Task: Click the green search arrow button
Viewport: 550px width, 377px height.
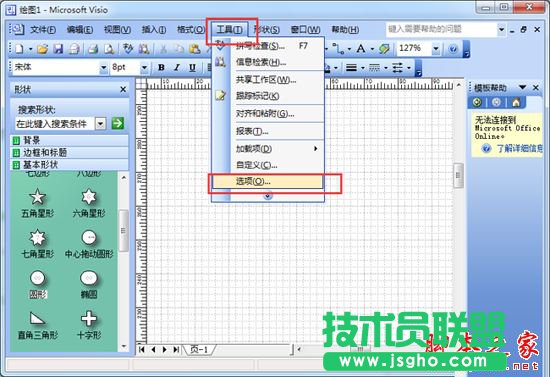Action: point(118,123)
